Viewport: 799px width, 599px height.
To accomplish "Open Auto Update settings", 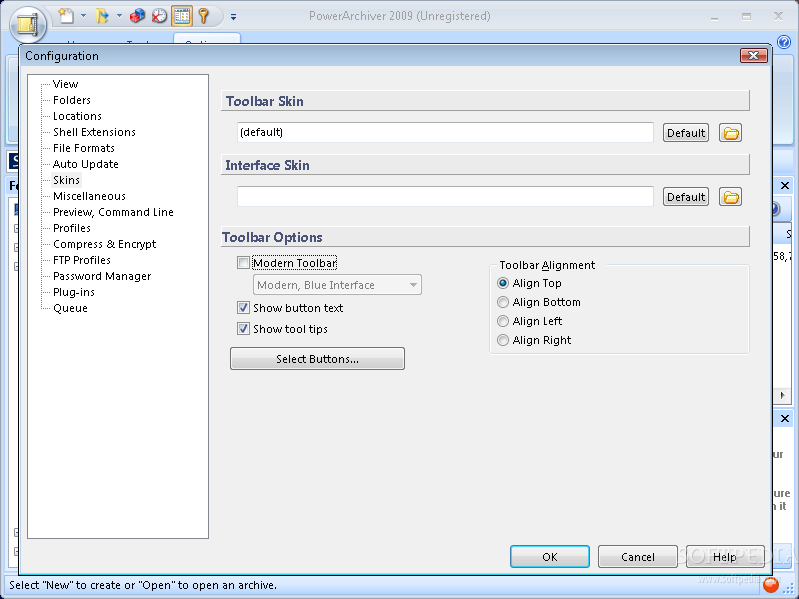I will (86, 164).
